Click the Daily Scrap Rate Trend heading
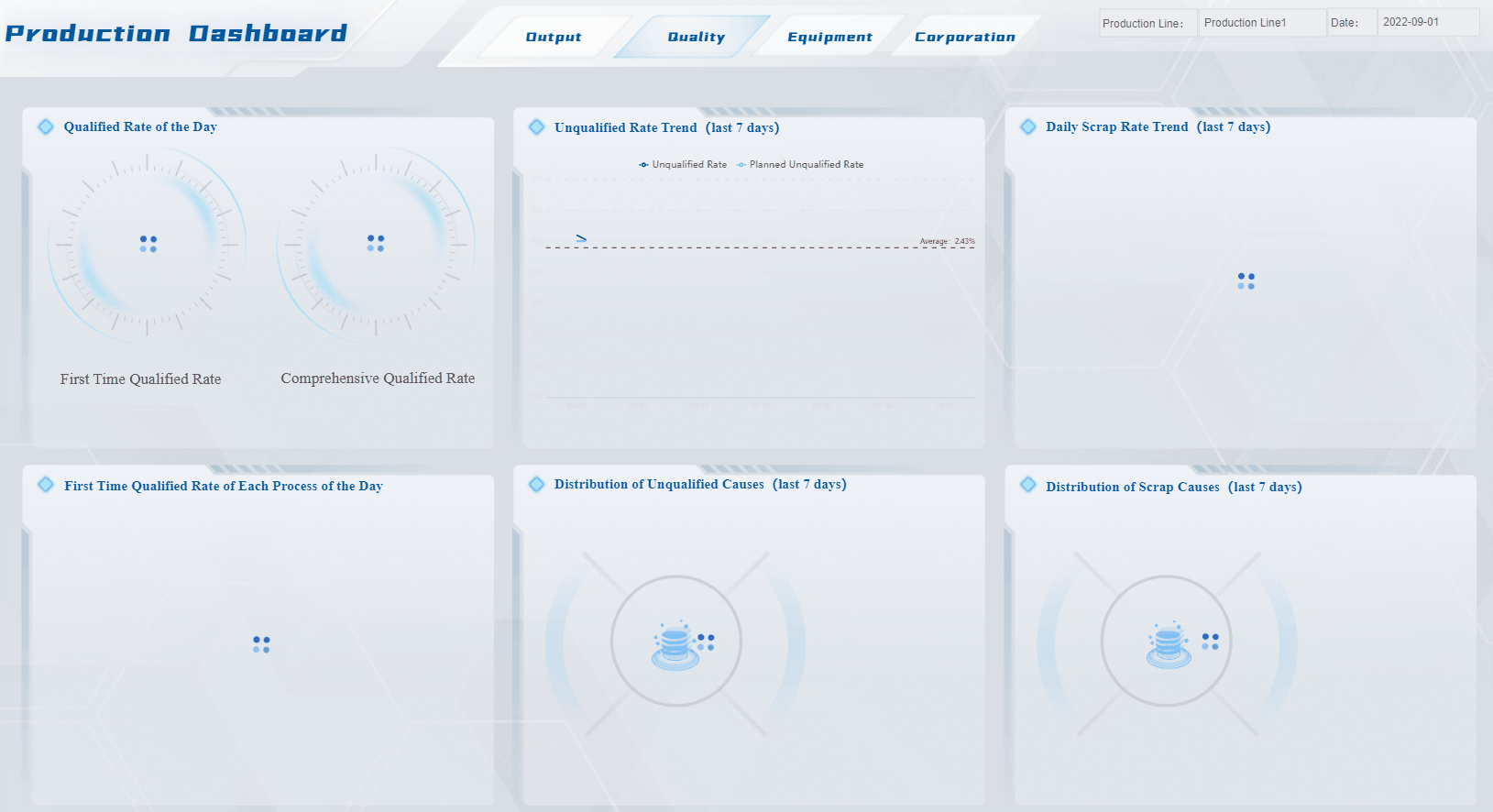Screen dimensions: 1493x812 click(x=1158, y=126)
